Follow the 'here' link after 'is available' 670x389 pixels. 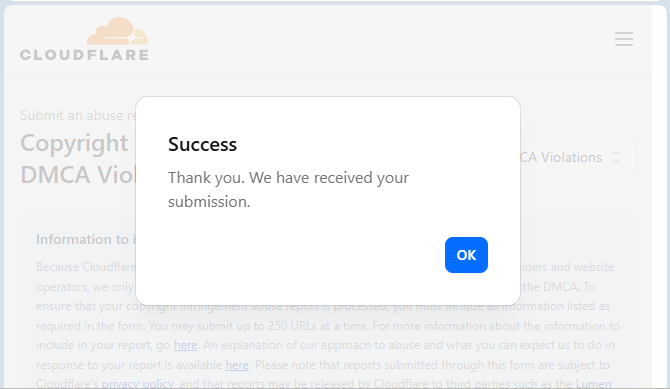pos(237,365)
